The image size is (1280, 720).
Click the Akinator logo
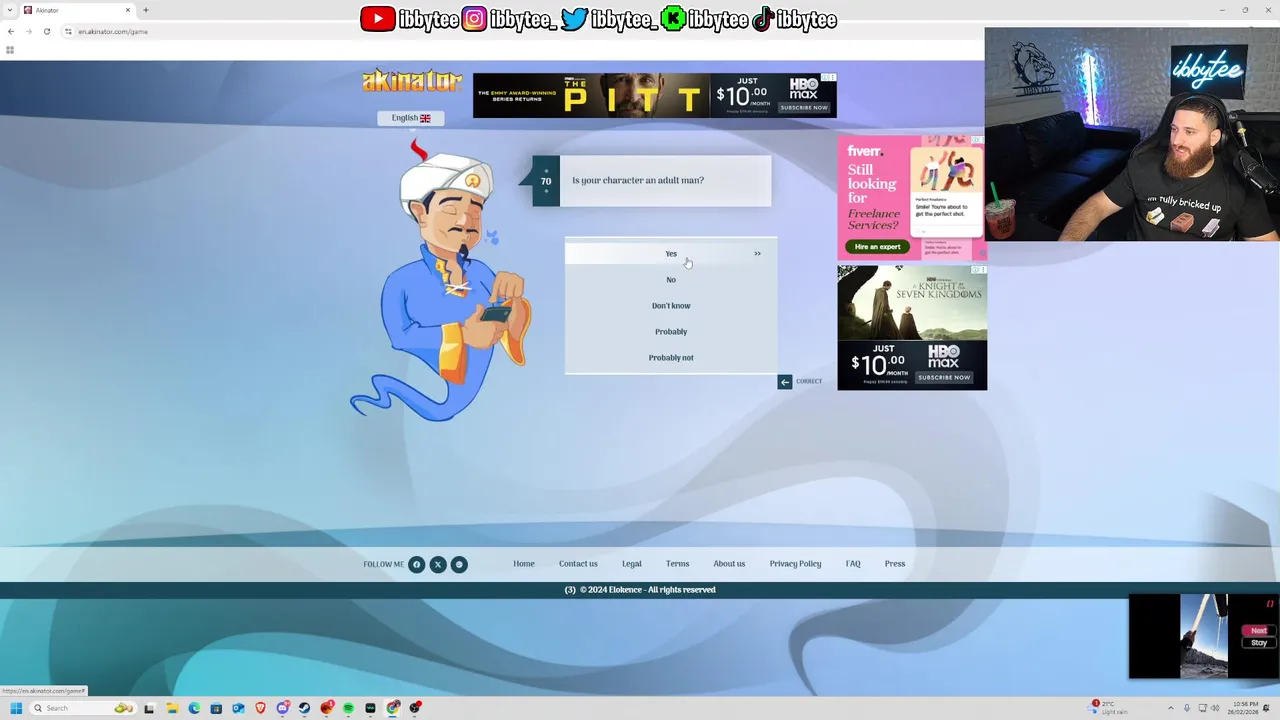tap(412, 80)
